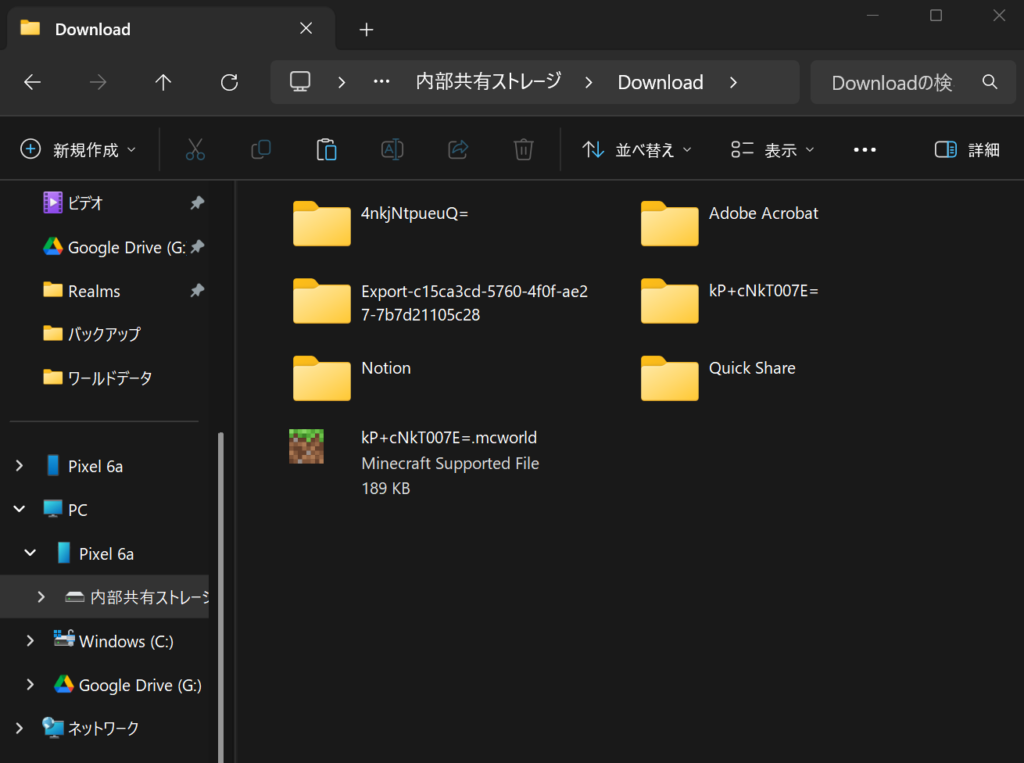The image size is (1024, 763).
Task: Click the Rename icon in toolbar
Action: (392, 150)
